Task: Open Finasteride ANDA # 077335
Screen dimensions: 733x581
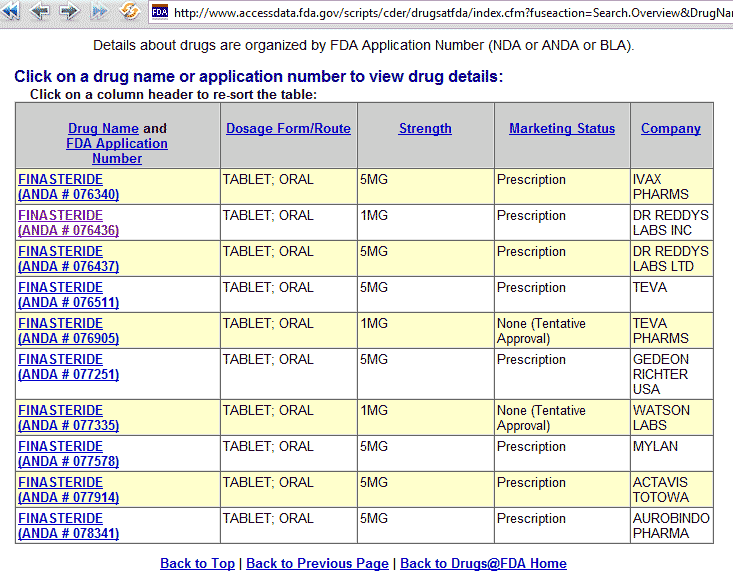Action: 69,417
